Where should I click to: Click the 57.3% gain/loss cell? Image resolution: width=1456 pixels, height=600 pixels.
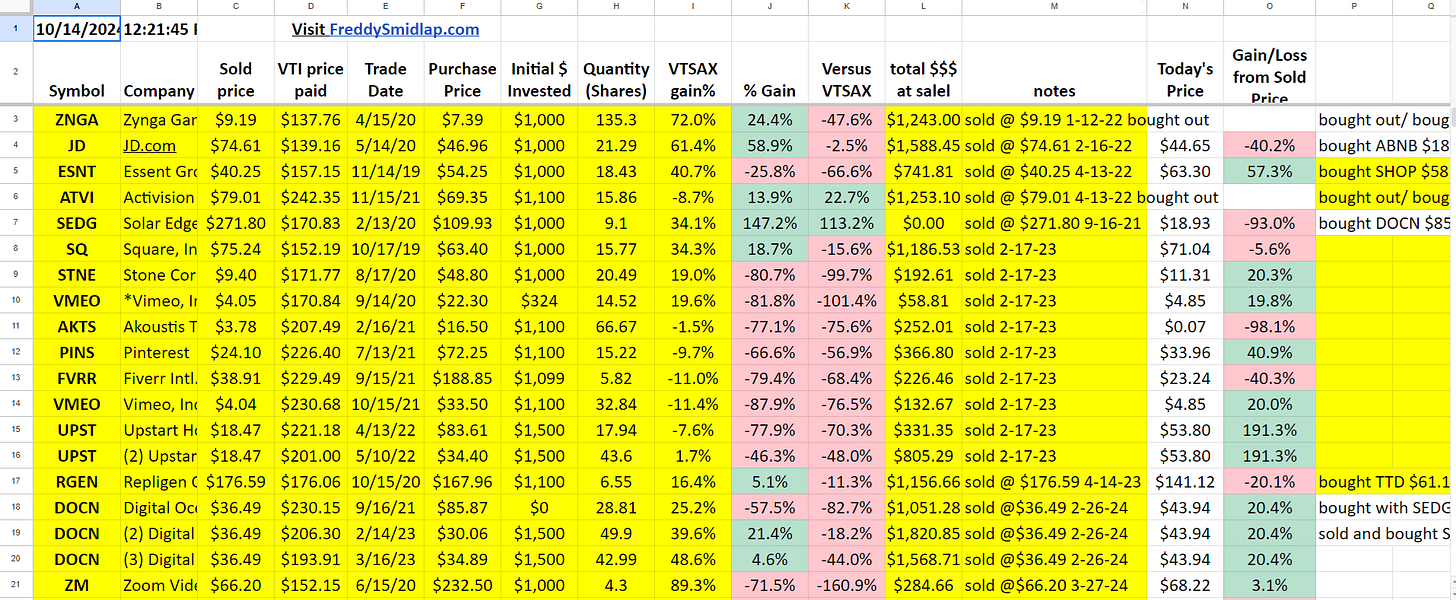(1270, 171)
